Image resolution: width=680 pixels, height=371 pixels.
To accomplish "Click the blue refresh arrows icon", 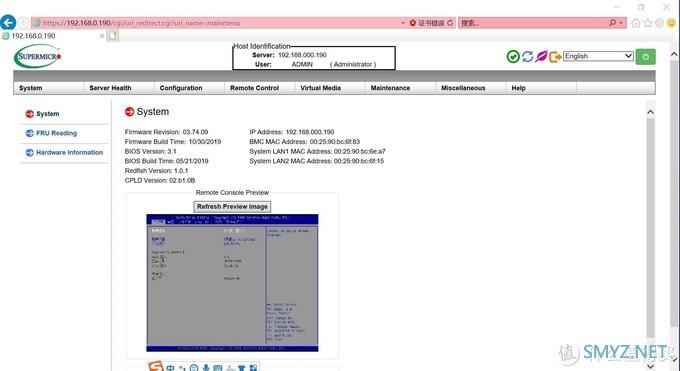I will click(x=527, y=56).
